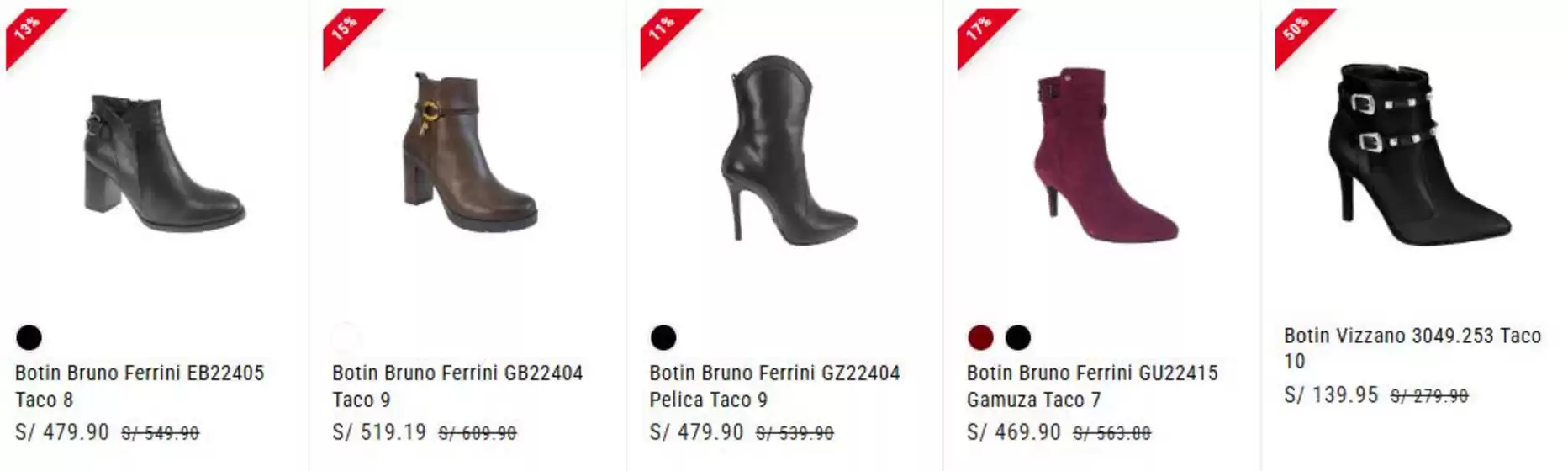The image size is (1568, 471).
Task: Open Botin Bruno Ferrini GB22404 Taco 9
Action: 457,385
